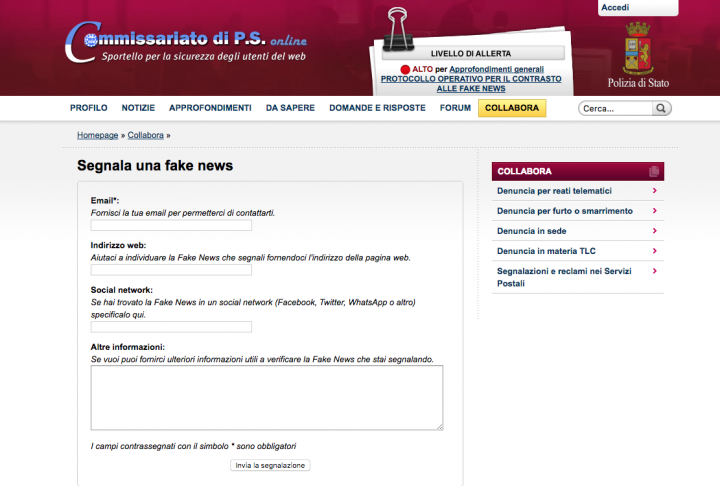This screenshot has height=486, width=720.
Task: Click the Livello di Allerta header bar
Action: [473, 53]
